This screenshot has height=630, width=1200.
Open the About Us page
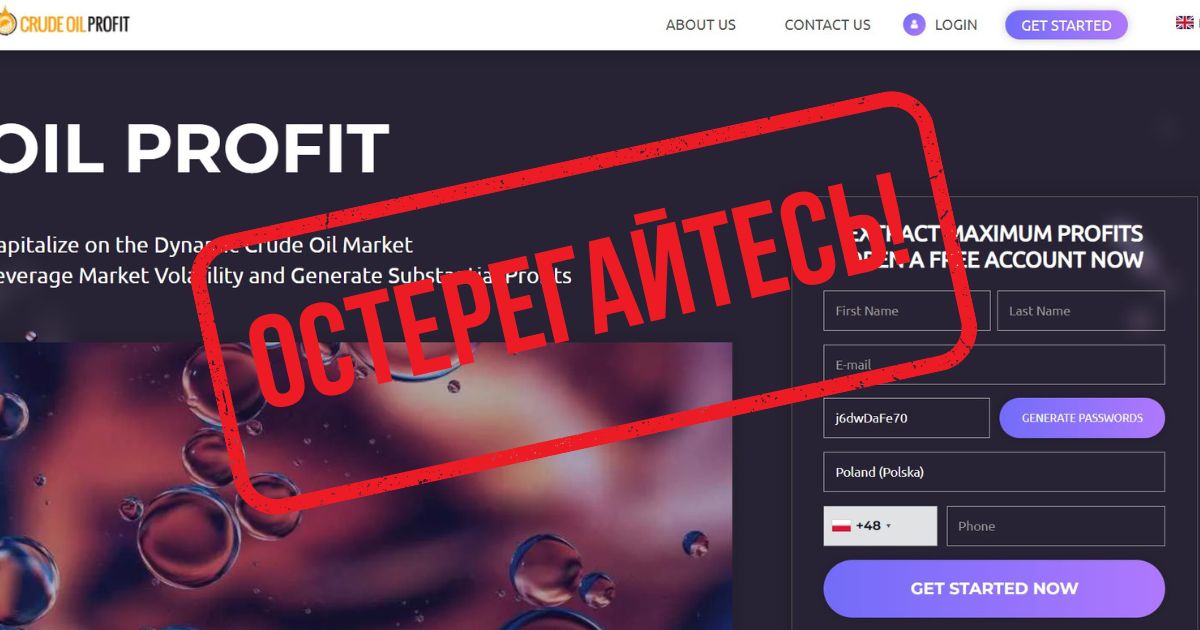click(701, 25)
